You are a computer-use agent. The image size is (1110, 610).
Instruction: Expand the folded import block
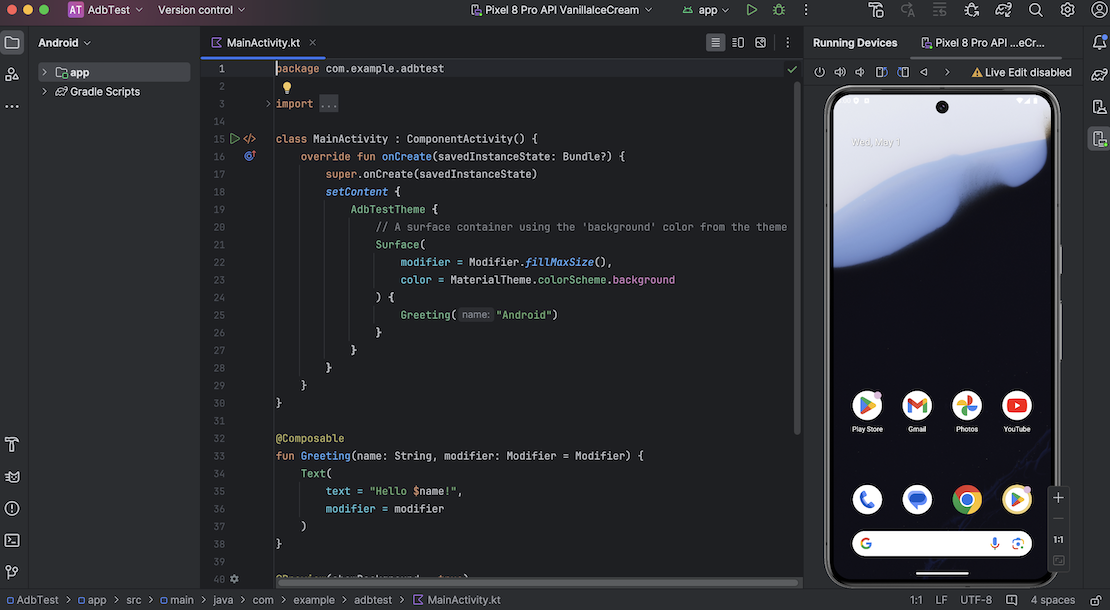point(268,103)
